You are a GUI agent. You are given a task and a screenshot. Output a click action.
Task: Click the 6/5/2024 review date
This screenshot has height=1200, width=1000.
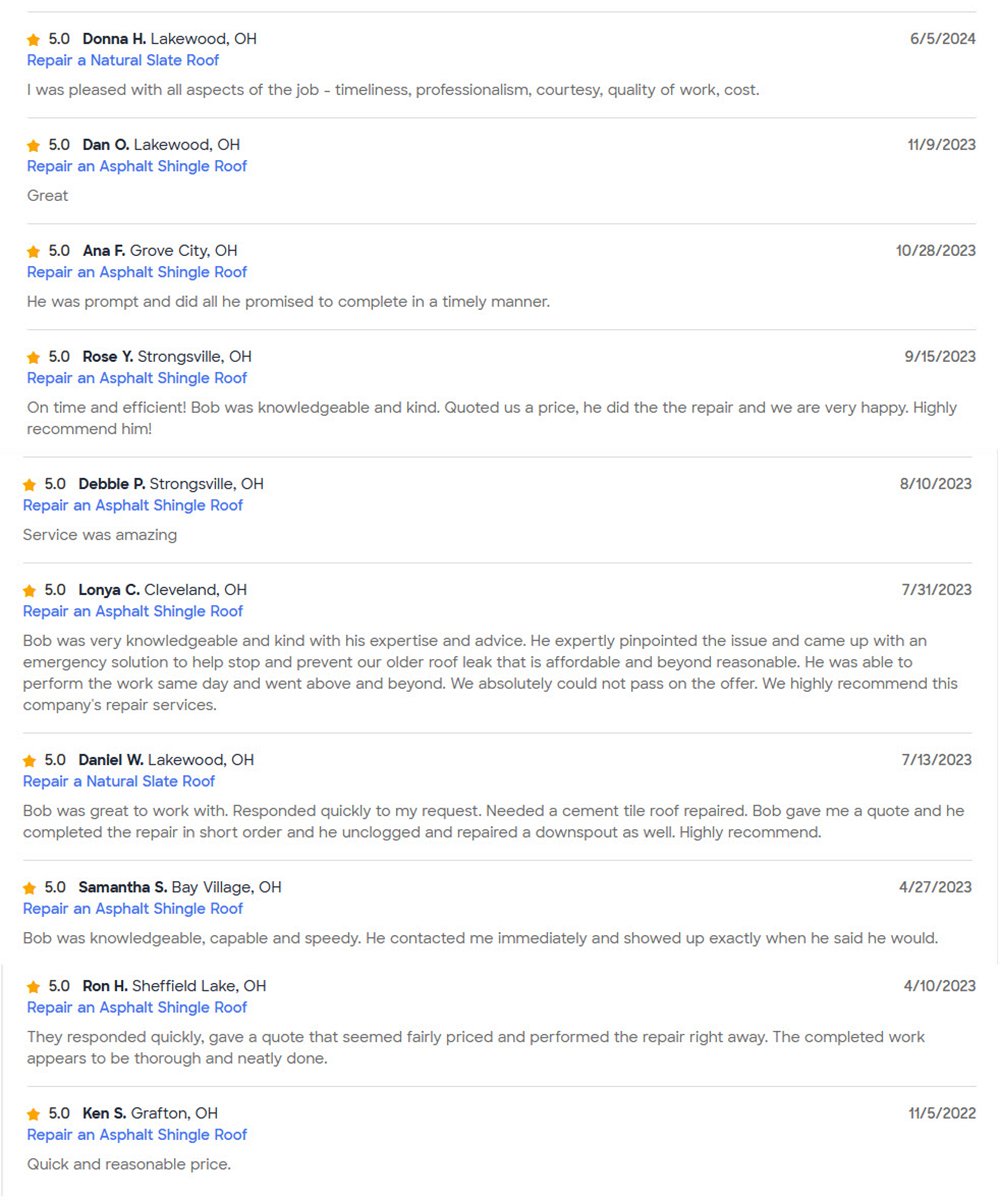[x=942, y=40]
